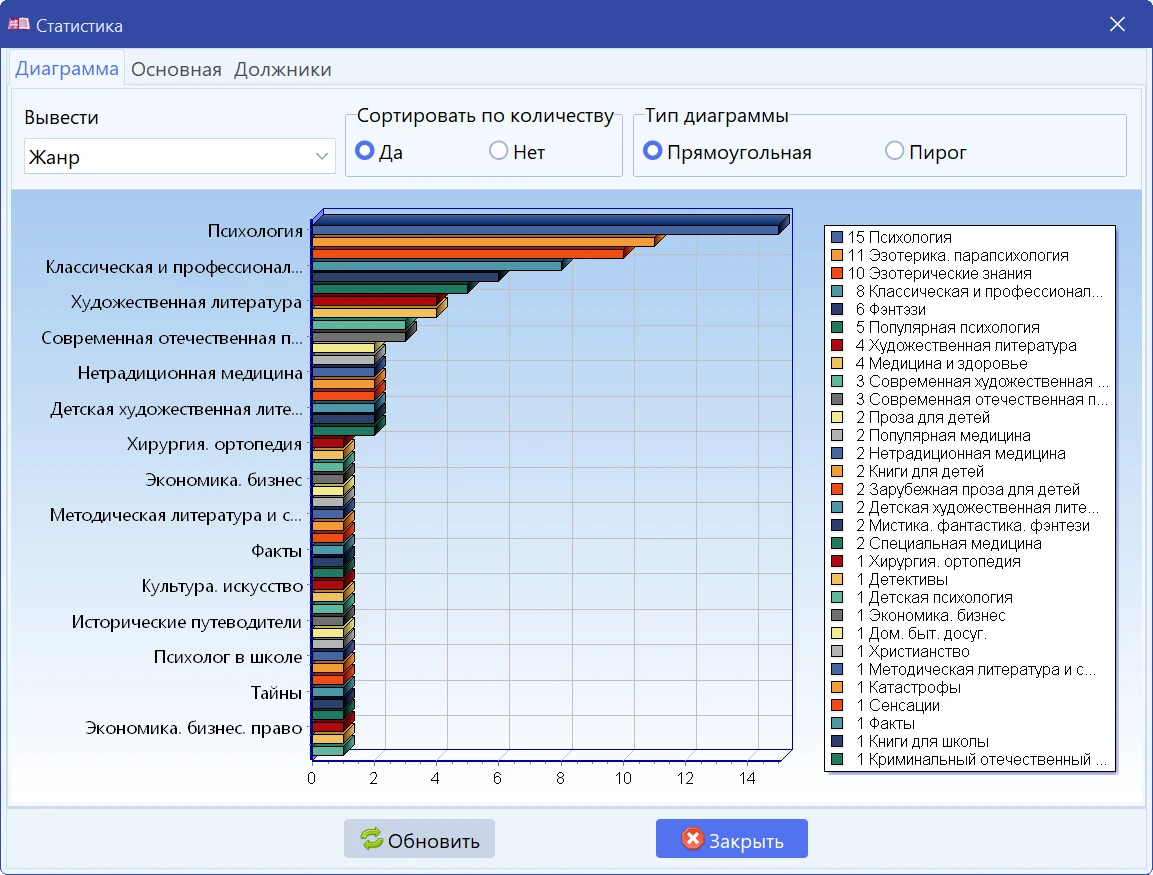Click legend entry '2 Зарубежная проза для детей'
The width and height of the screenshot is (1153, 875).
pyautogui.click(x=968, y=490)
